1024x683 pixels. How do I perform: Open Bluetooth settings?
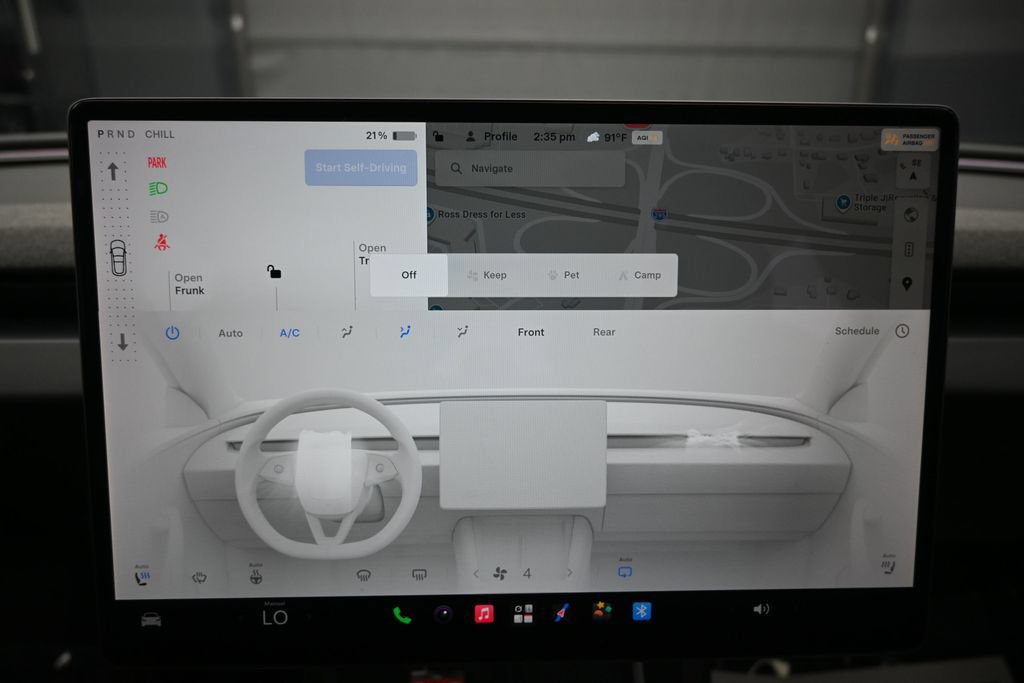(641, 611)
